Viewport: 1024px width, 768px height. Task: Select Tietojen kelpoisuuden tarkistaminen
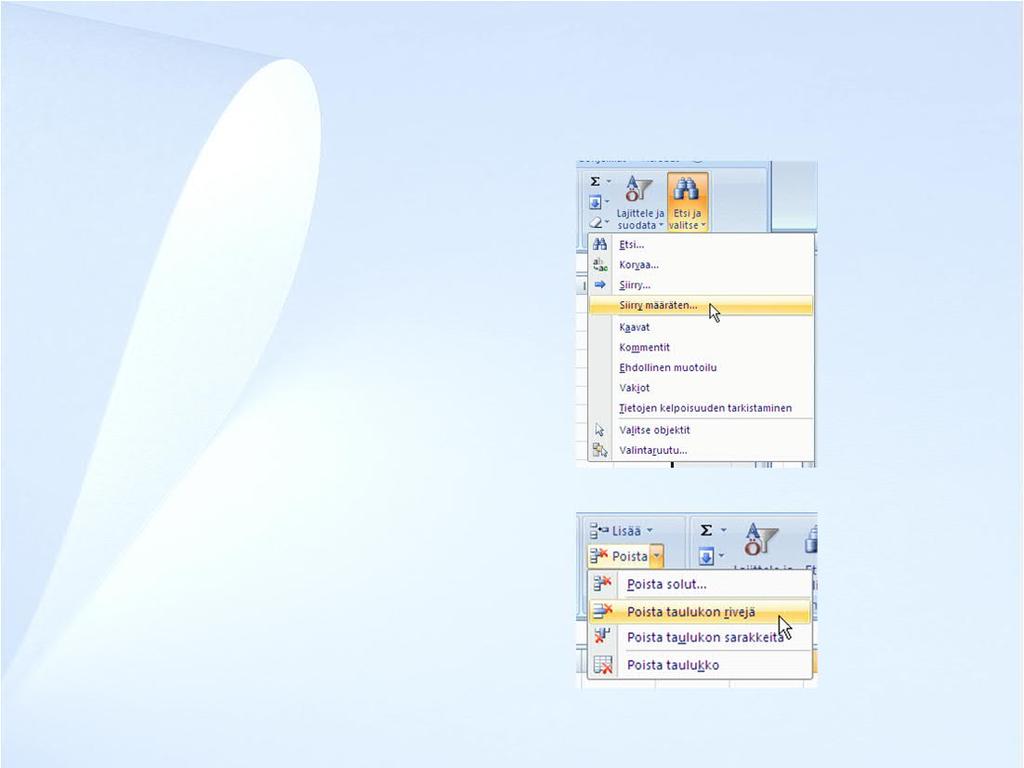point(701,408)
